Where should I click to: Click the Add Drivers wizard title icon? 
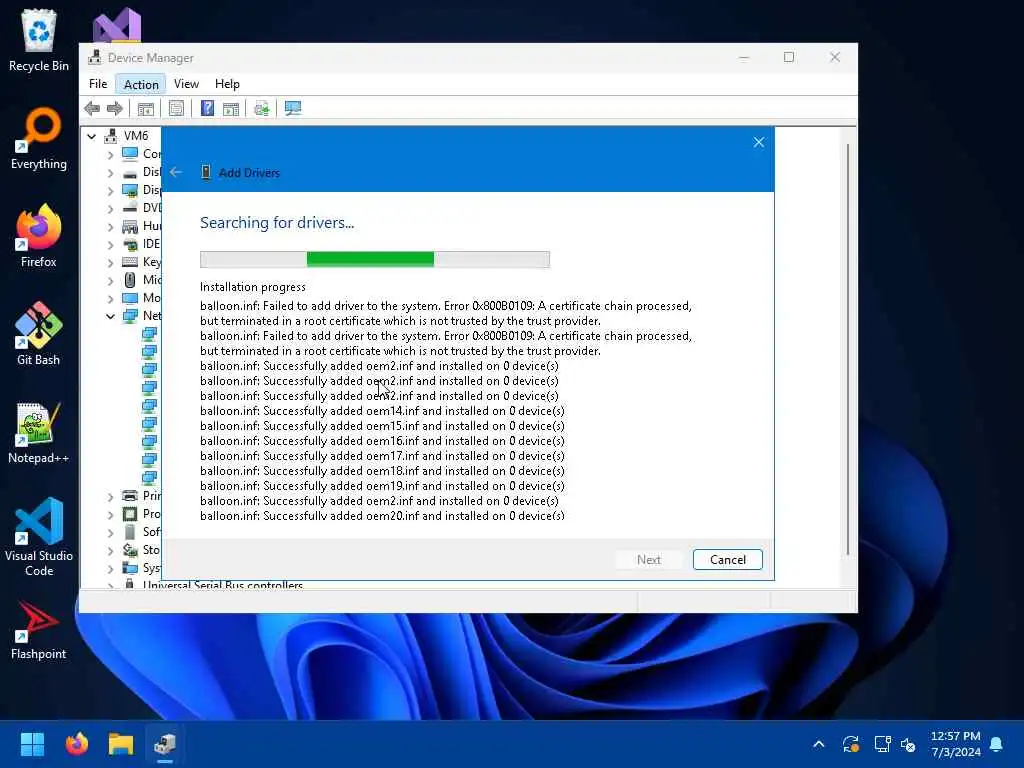(x=206, y=172)
